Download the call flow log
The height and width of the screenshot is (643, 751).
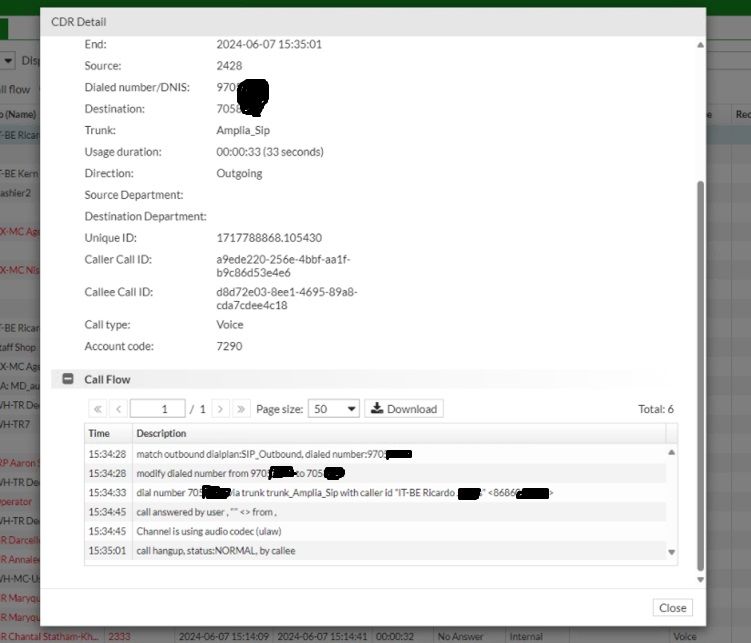404,409
